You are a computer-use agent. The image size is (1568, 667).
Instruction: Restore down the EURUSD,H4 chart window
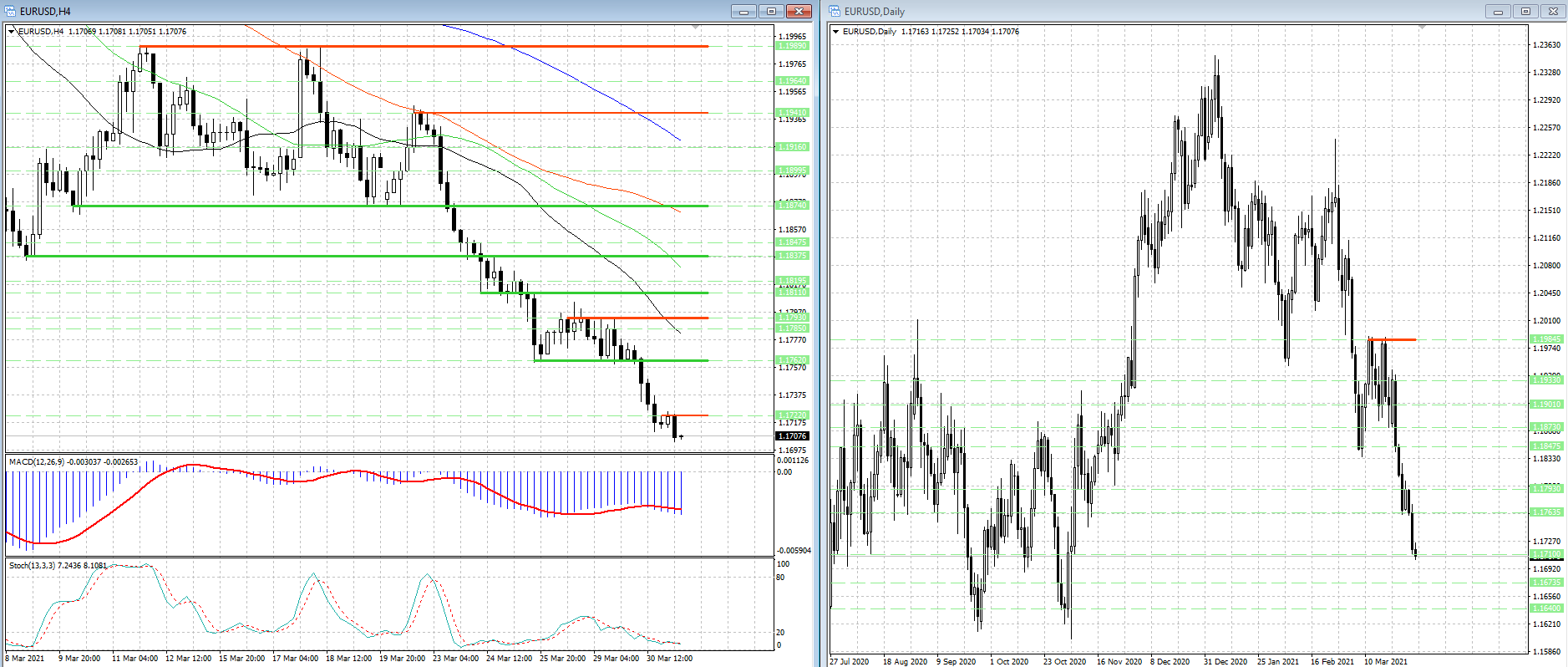point(771,11)
